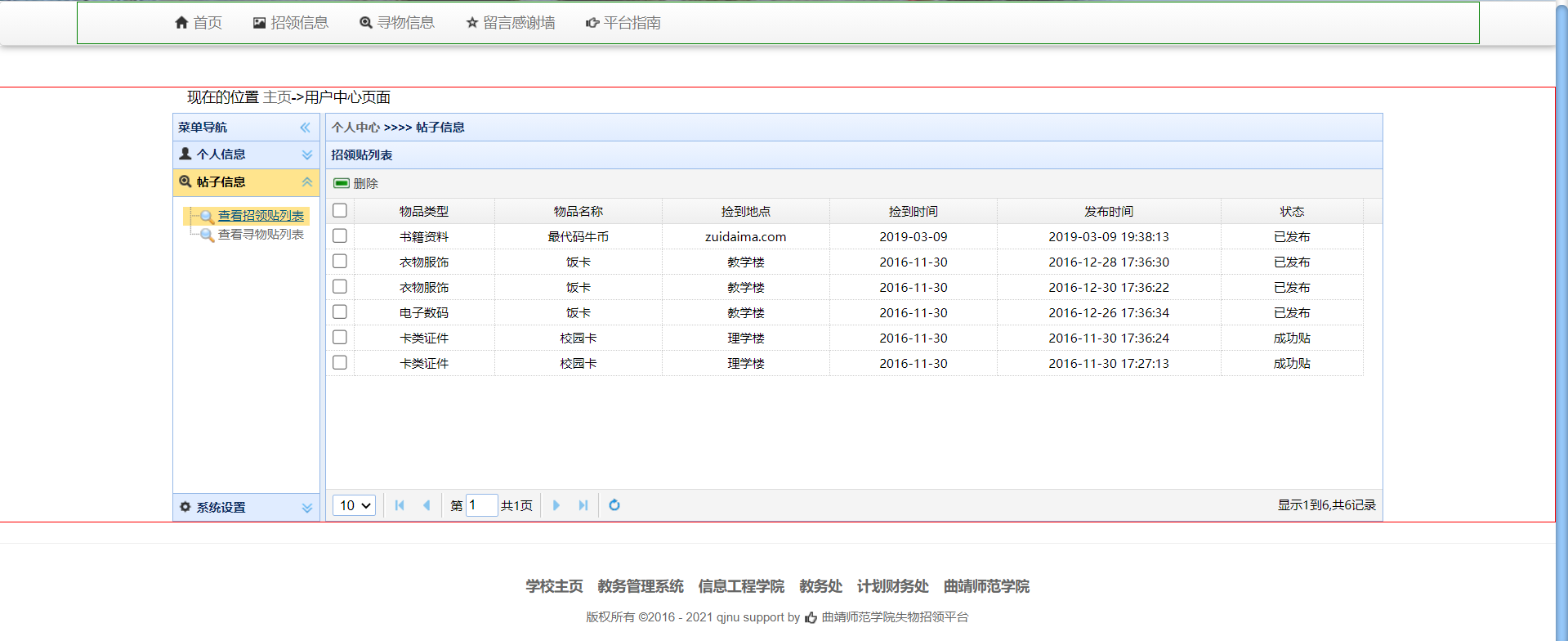The height and width of the screenshot is (641, 1568).
Task: Open the 平台指南 nav item
Action: pyautogui.click(x=623, y=23)
